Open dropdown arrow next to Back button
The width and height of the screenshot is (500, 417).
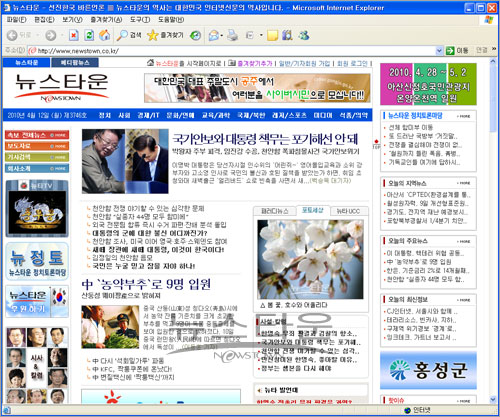tap(38, 35)
